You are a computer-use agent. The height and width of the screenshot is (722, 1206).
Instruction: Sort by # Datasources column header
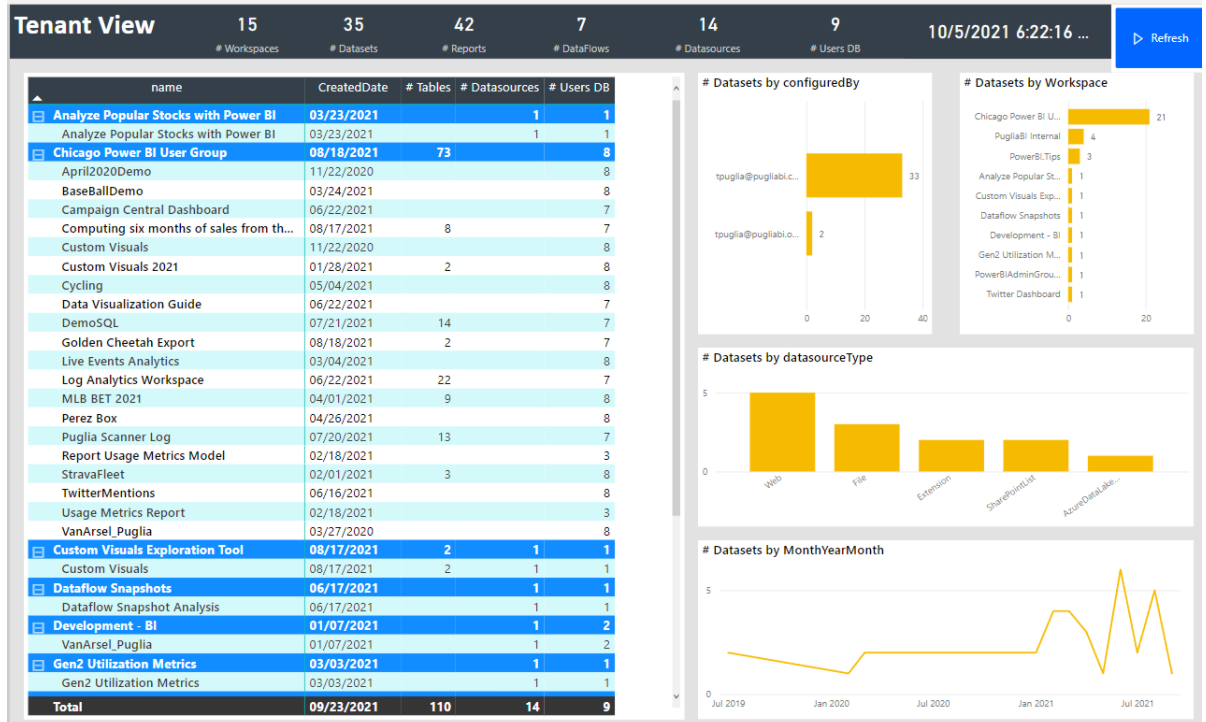click(499, 88)
